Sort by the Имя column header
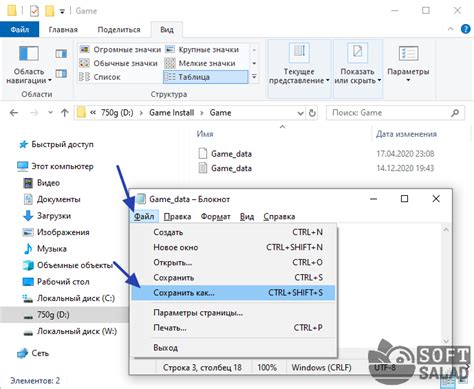Screen dimensions: 474x389 [x=205, y=134]
